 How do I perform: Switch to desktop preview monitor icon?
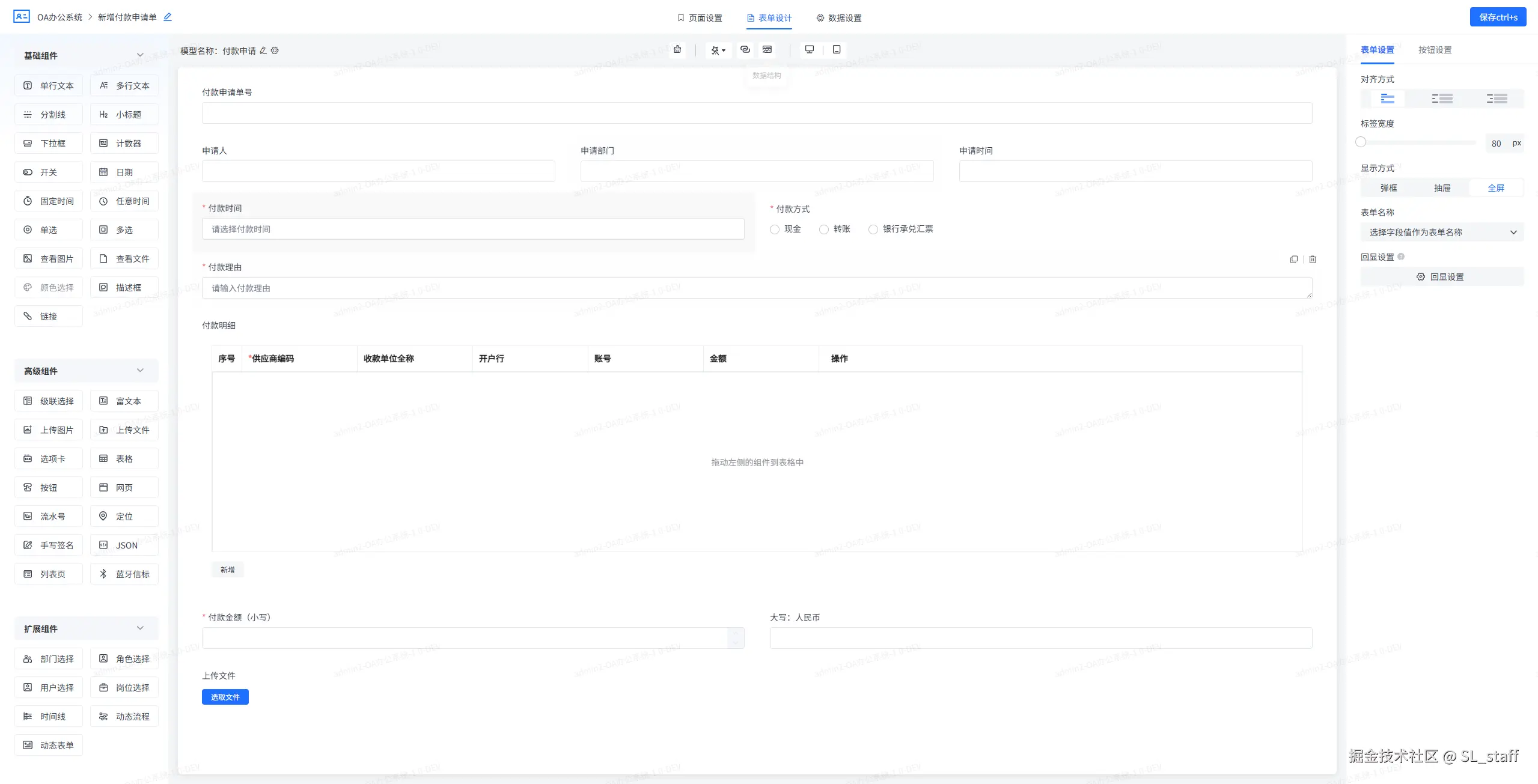click(x=810, y=50)
